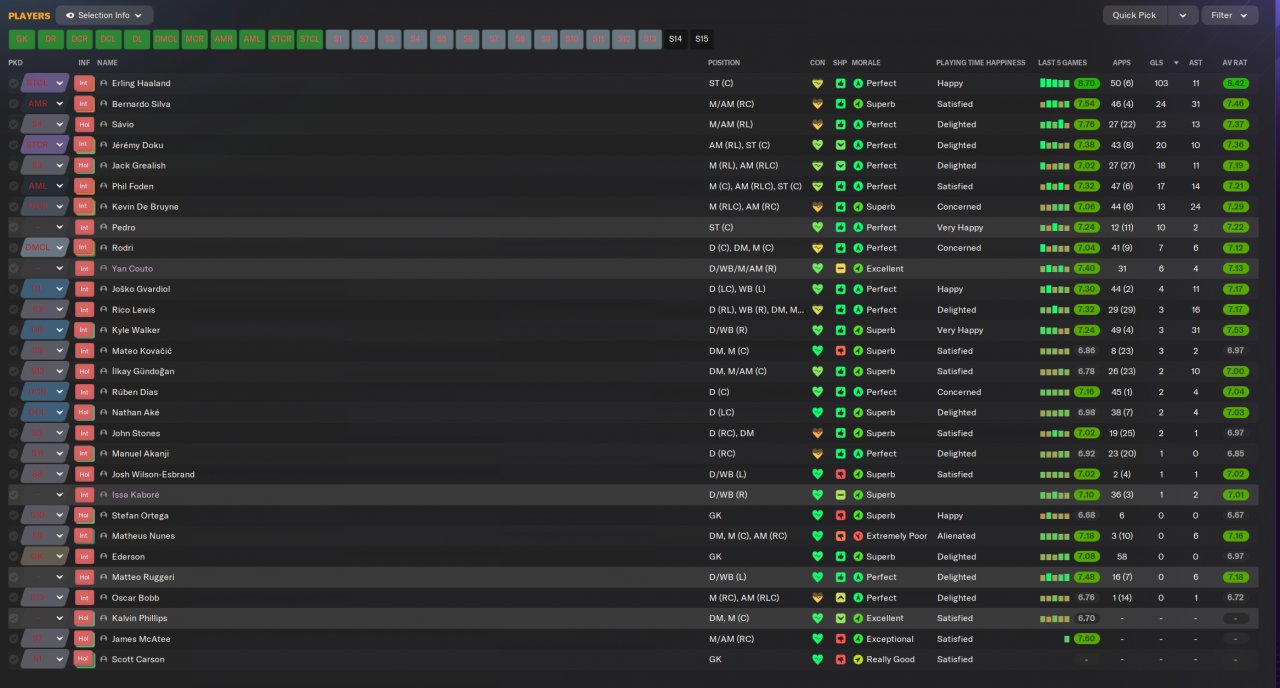1280x688 pixels.
Task: Click Mateo Kovačić's red sharpness icon
Action: click(840, 351)
